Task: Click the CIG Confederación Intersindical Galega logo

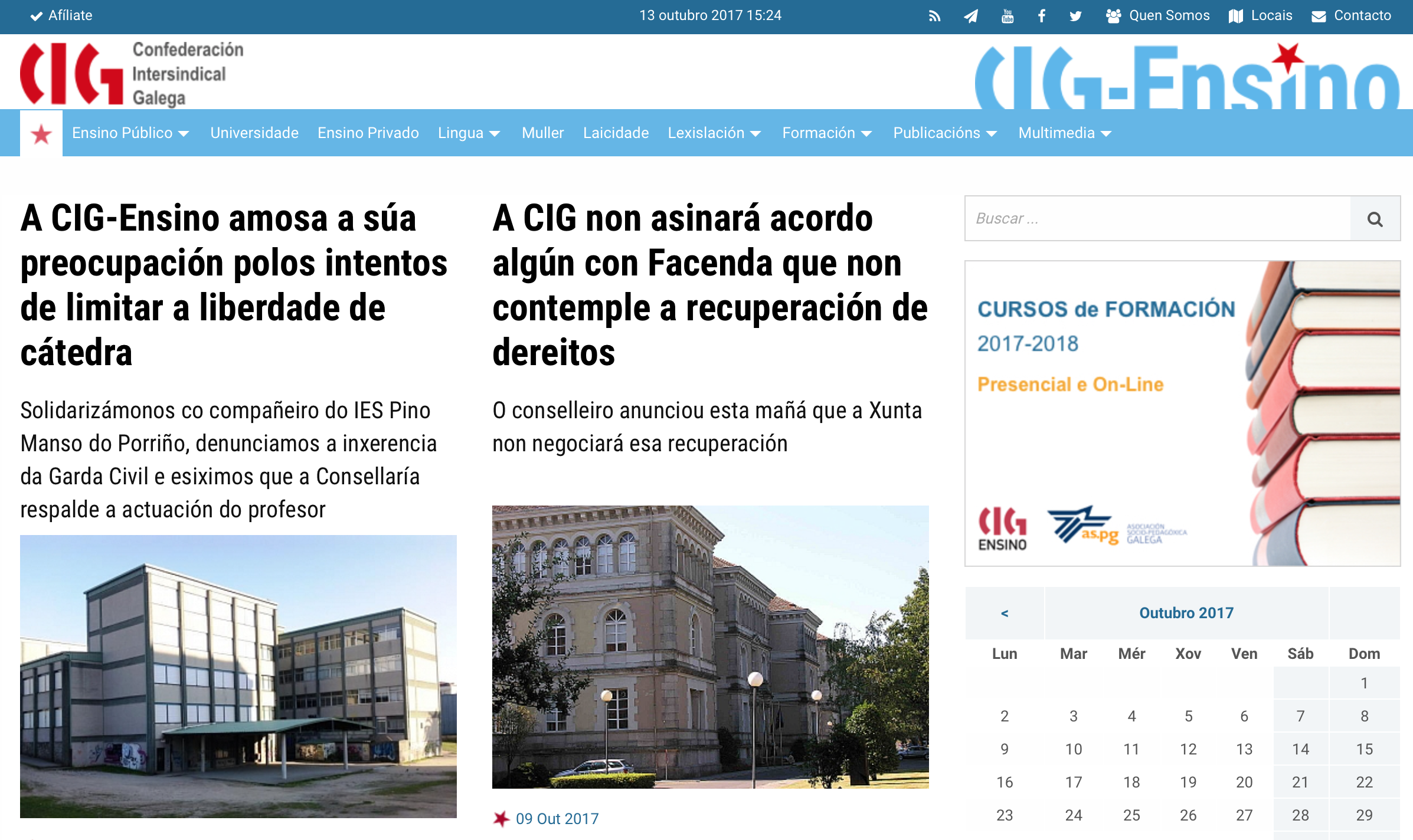Action: (132, 74)
